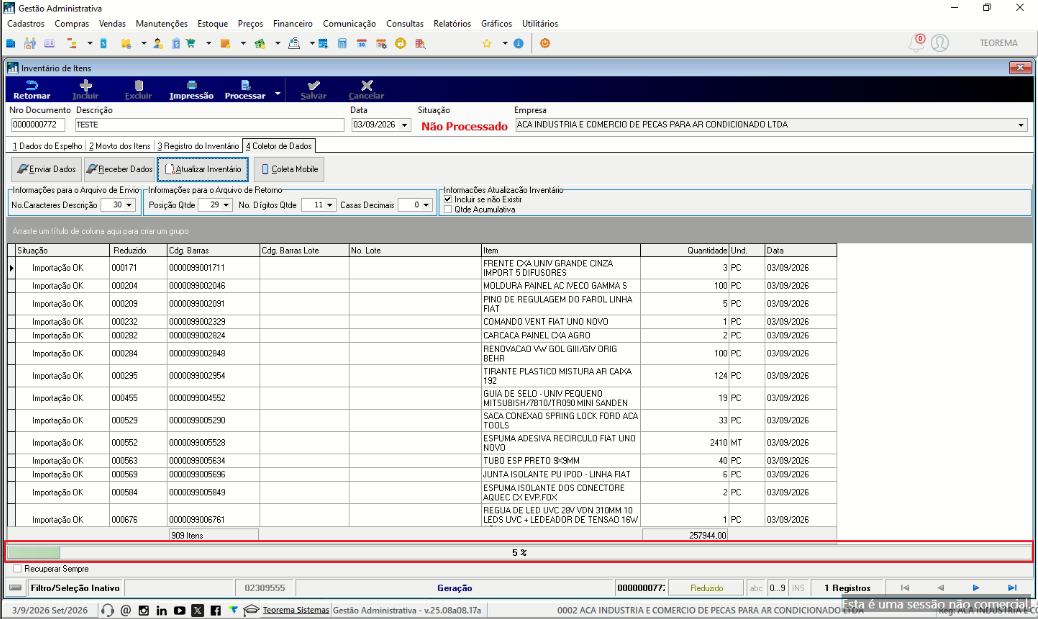Expand the Empresa dropdown
The image size is (1038, 619).
pyautogui.click(x=1021, y=125)
